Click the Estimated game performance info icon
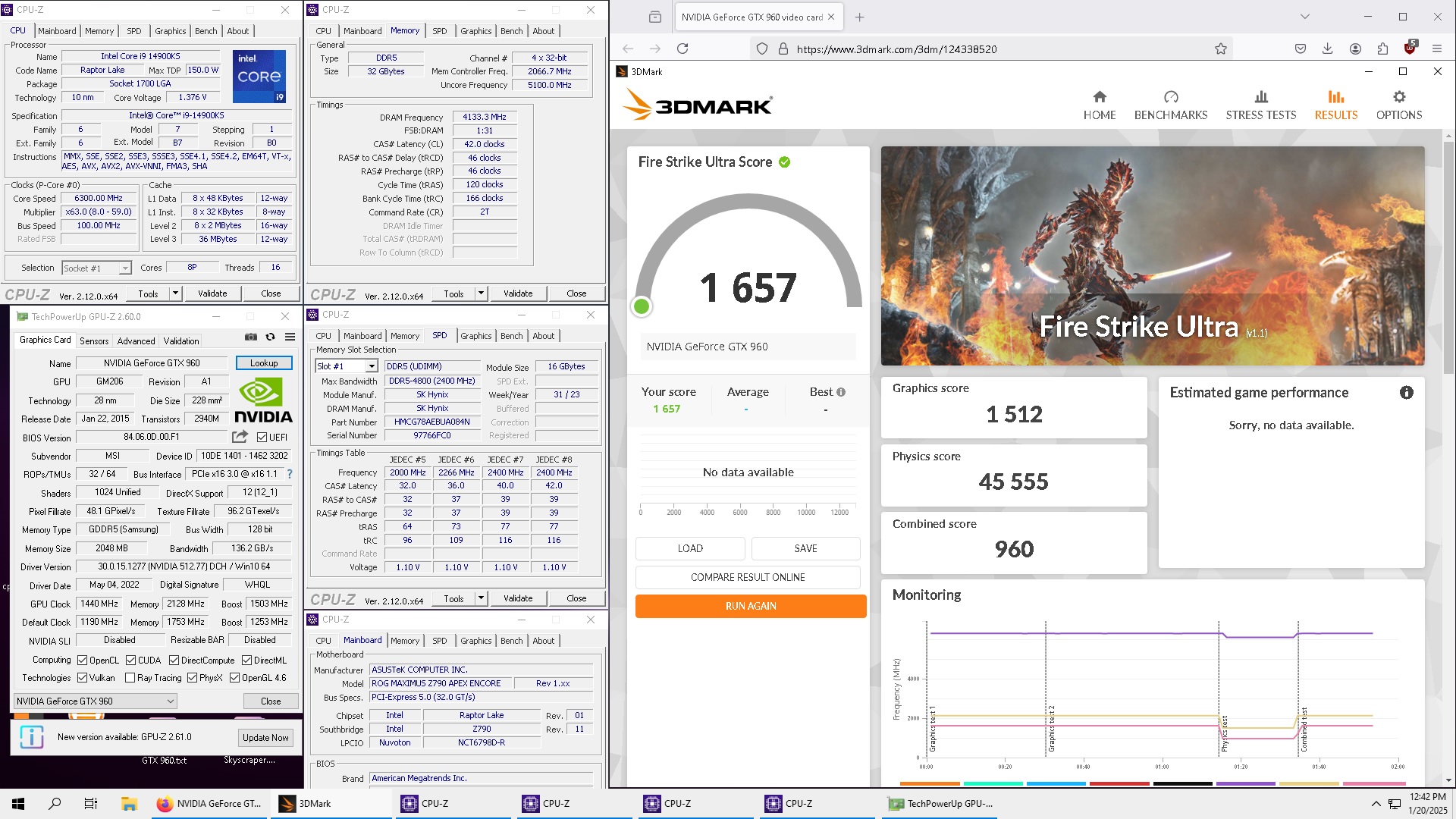Screen dimensions: 1456x819 click(x=1407, y=393)
